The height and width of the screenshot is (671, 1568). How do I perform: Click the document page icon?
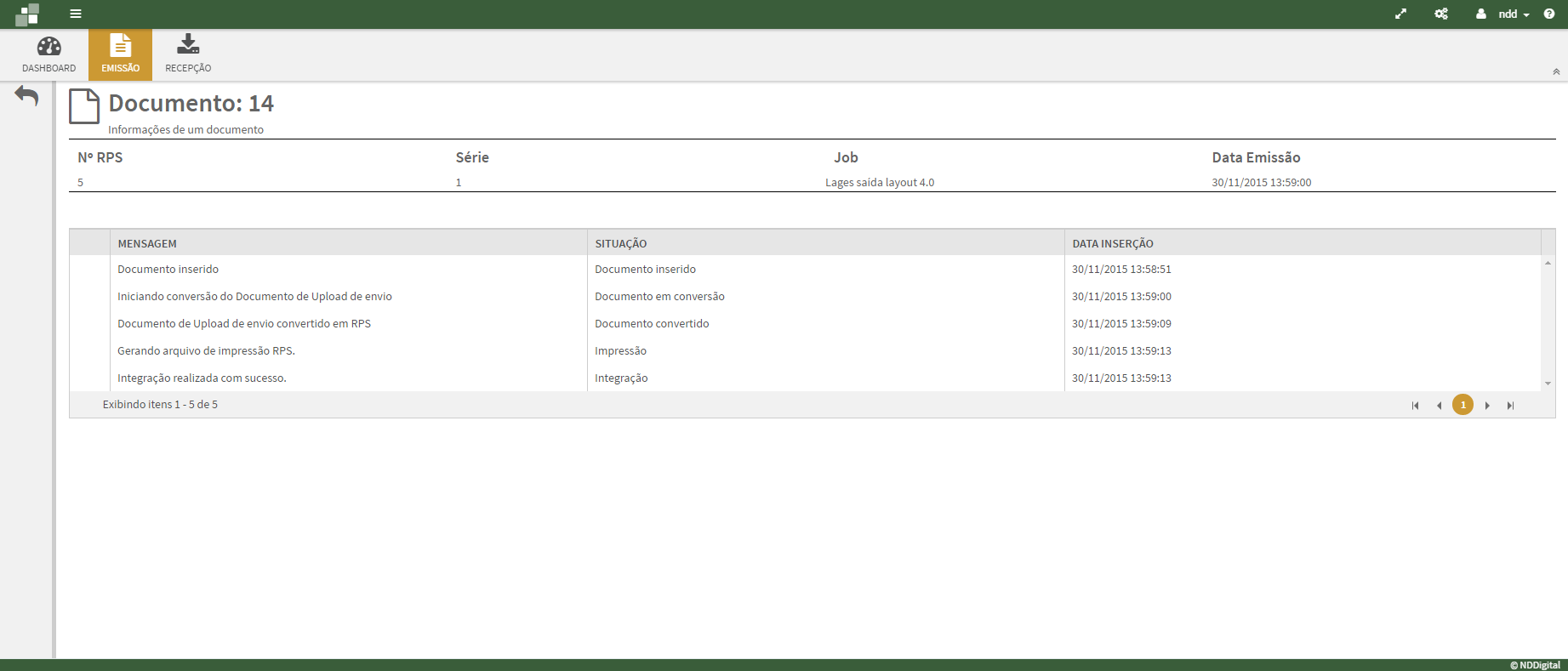84,106
